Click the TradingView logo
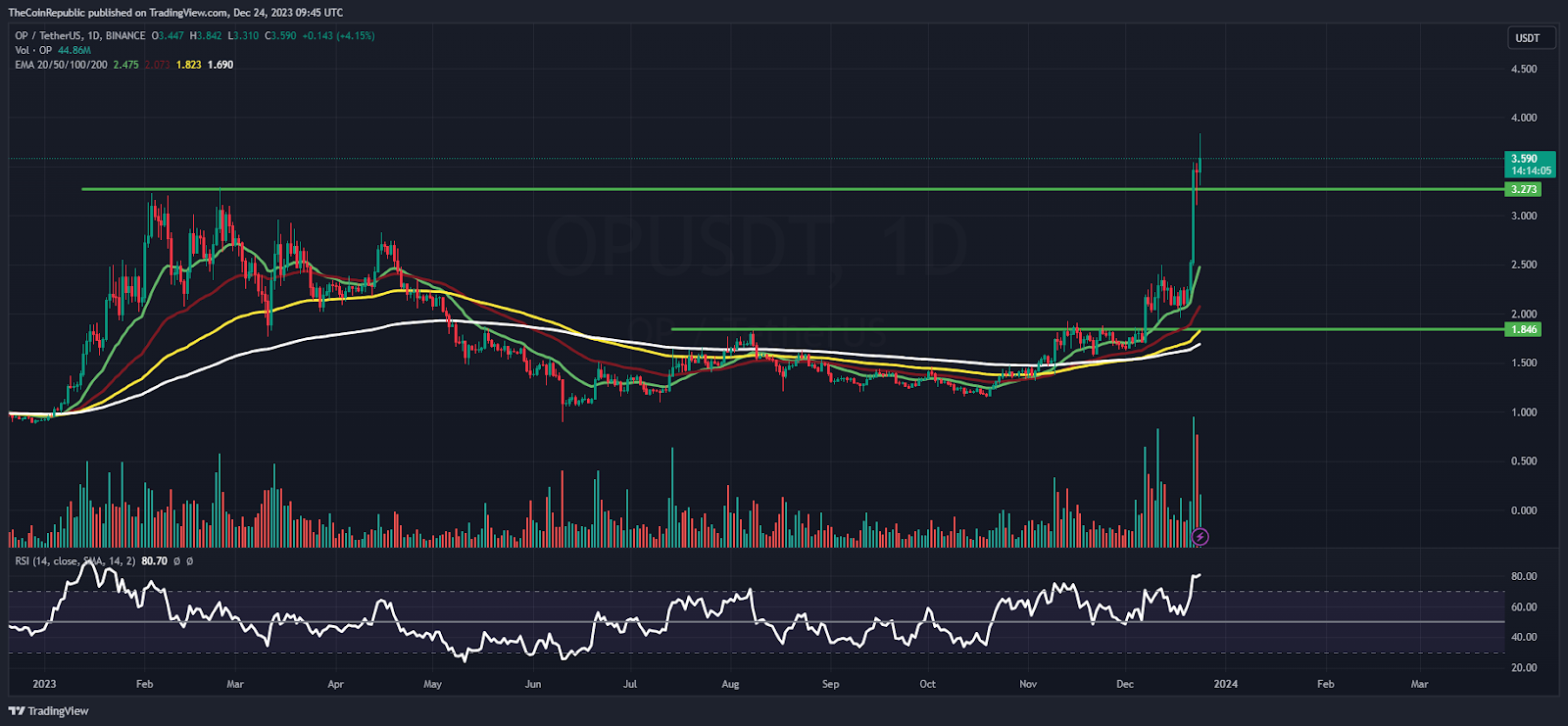The image size is (1568, 726). [x=48, y=711]
